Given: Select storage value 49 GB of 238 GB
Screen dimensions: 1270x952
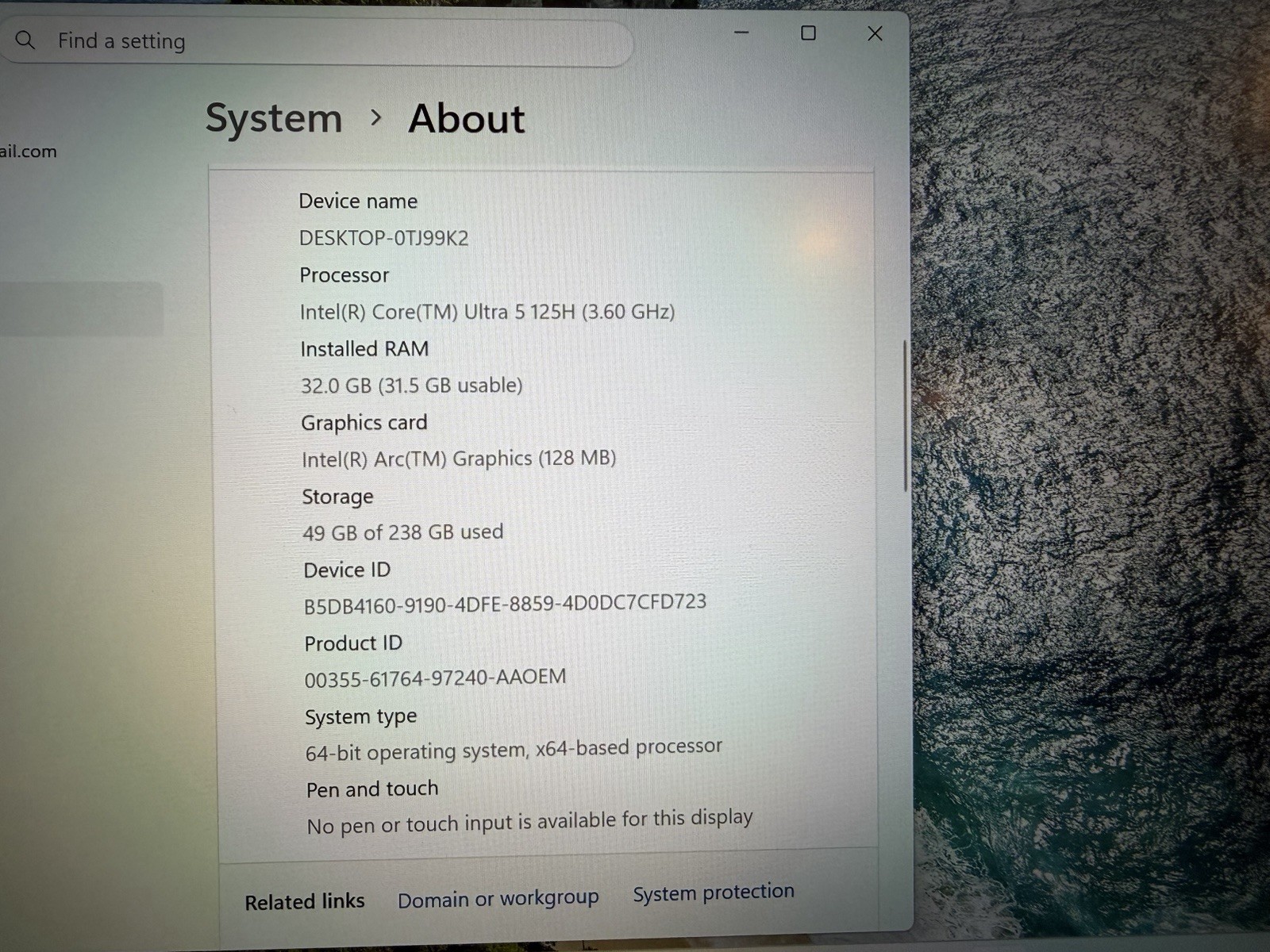Looking at the screenshot, I should pyautogui.click(x=402, y=532).
